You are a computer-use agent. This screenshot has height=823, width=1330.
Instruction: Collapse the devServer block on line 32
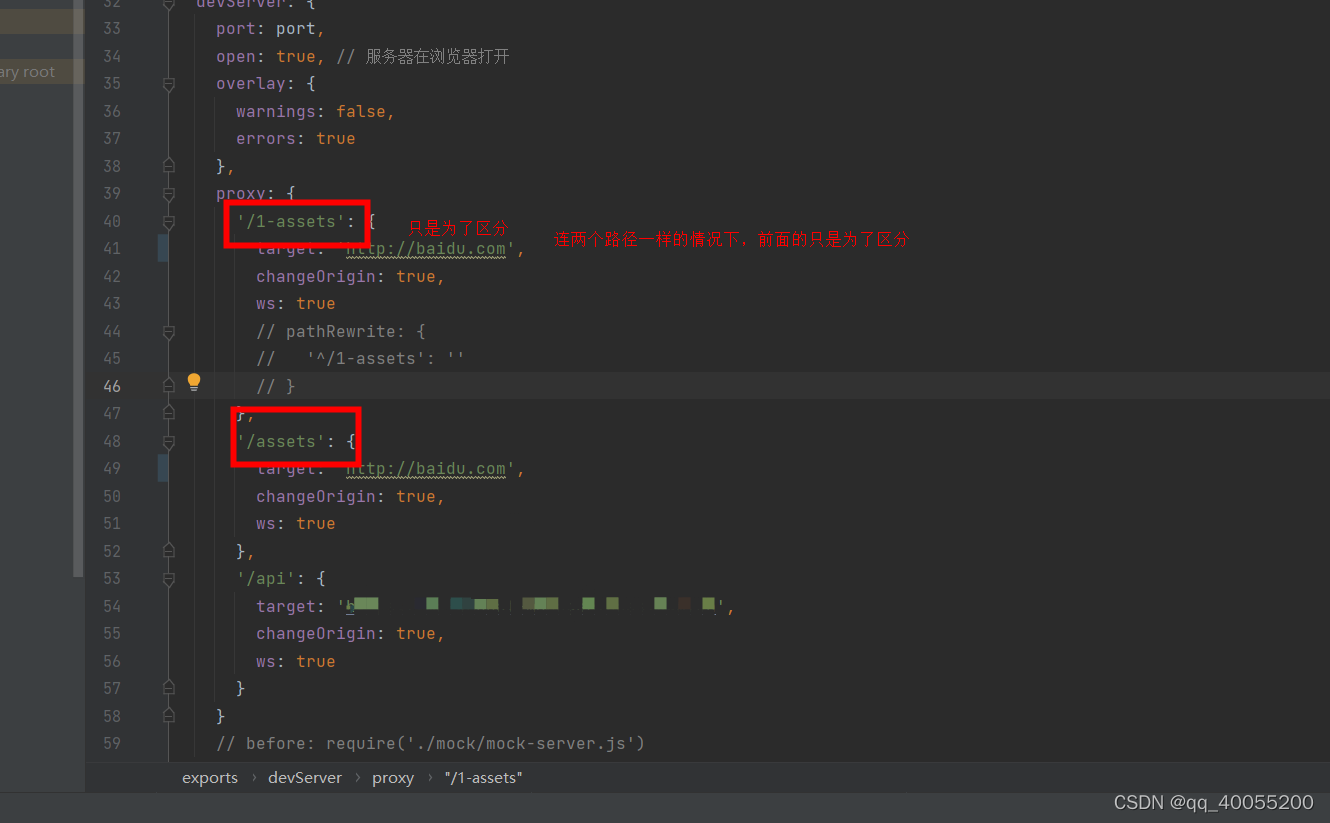pos(168,5)
